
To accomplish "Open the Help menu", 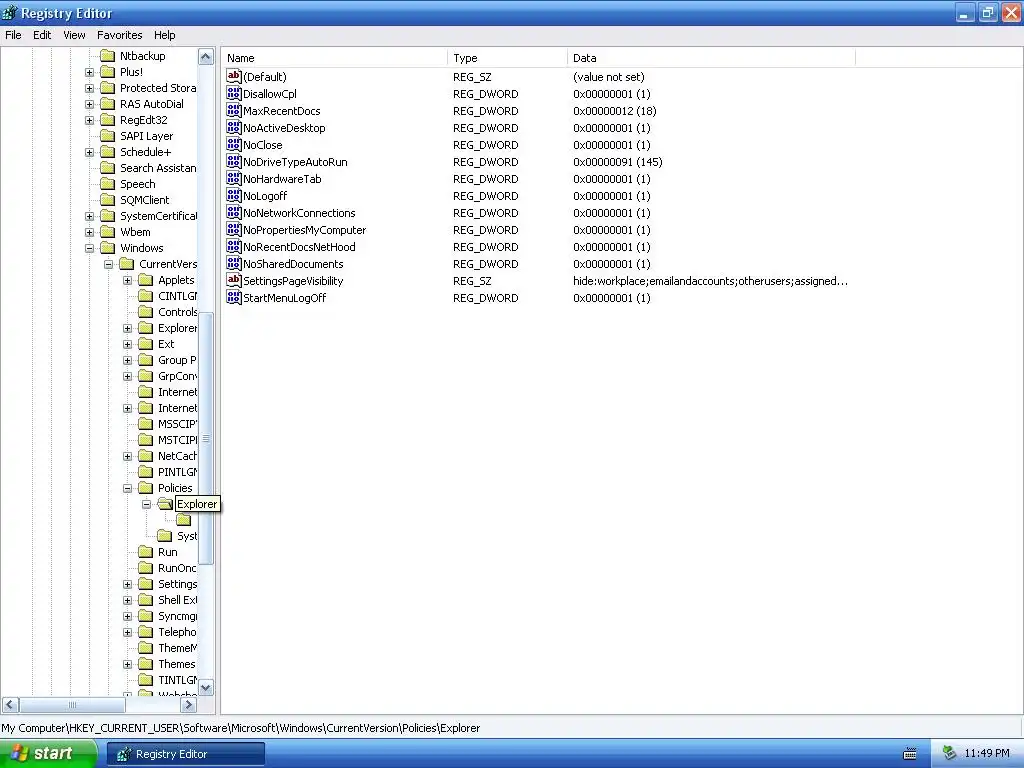I will coord(165,35).
